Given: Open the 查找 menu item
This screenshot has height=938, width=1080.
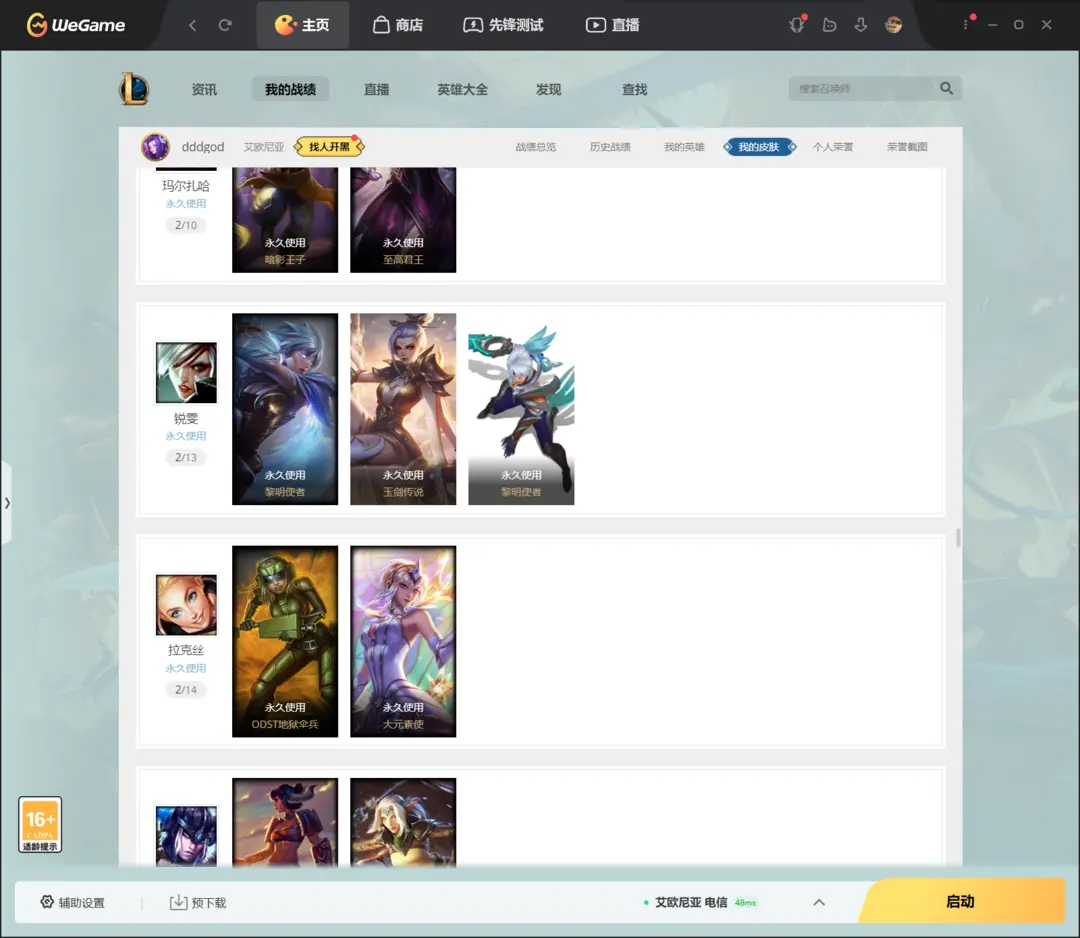Looking at the screenshot, I should point(634,90).
